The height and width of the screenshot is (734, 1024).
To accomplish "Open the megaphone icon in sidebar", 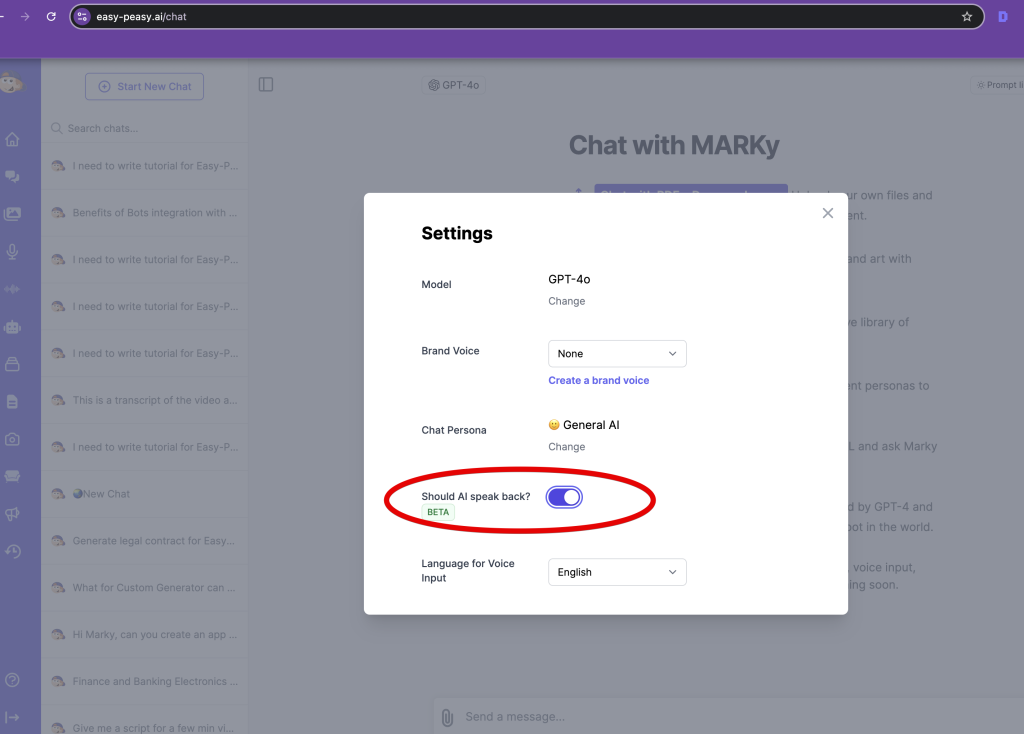I will coord(13,514).
